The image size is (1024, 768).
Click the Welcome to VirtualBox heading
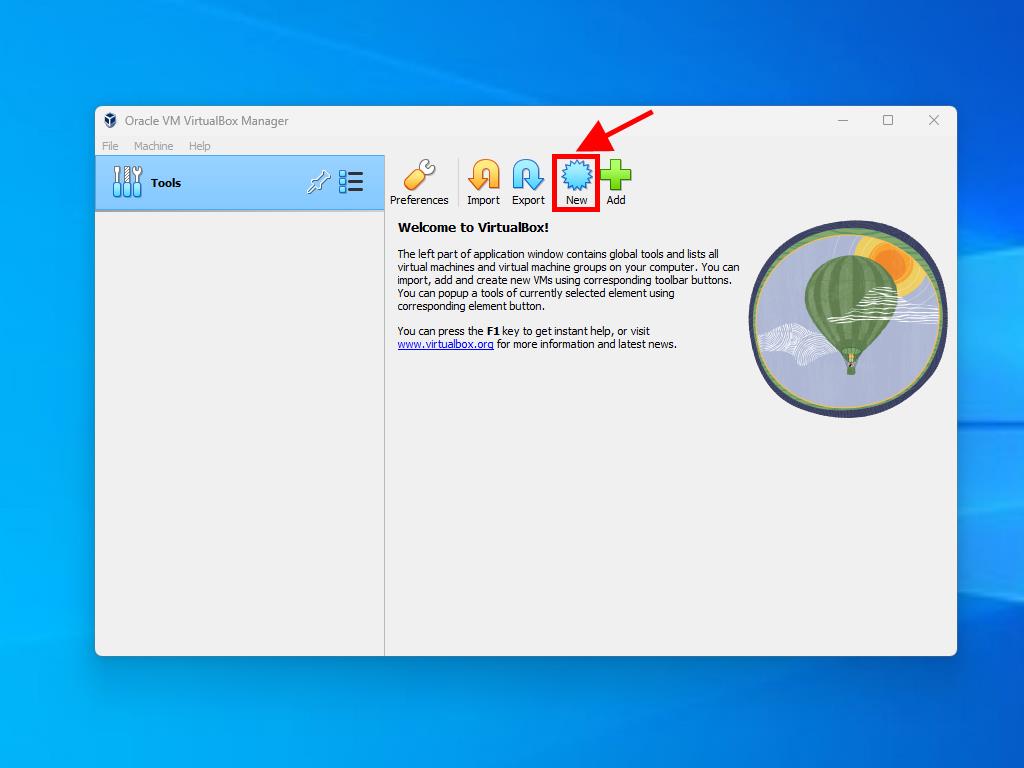click(469, 227)
